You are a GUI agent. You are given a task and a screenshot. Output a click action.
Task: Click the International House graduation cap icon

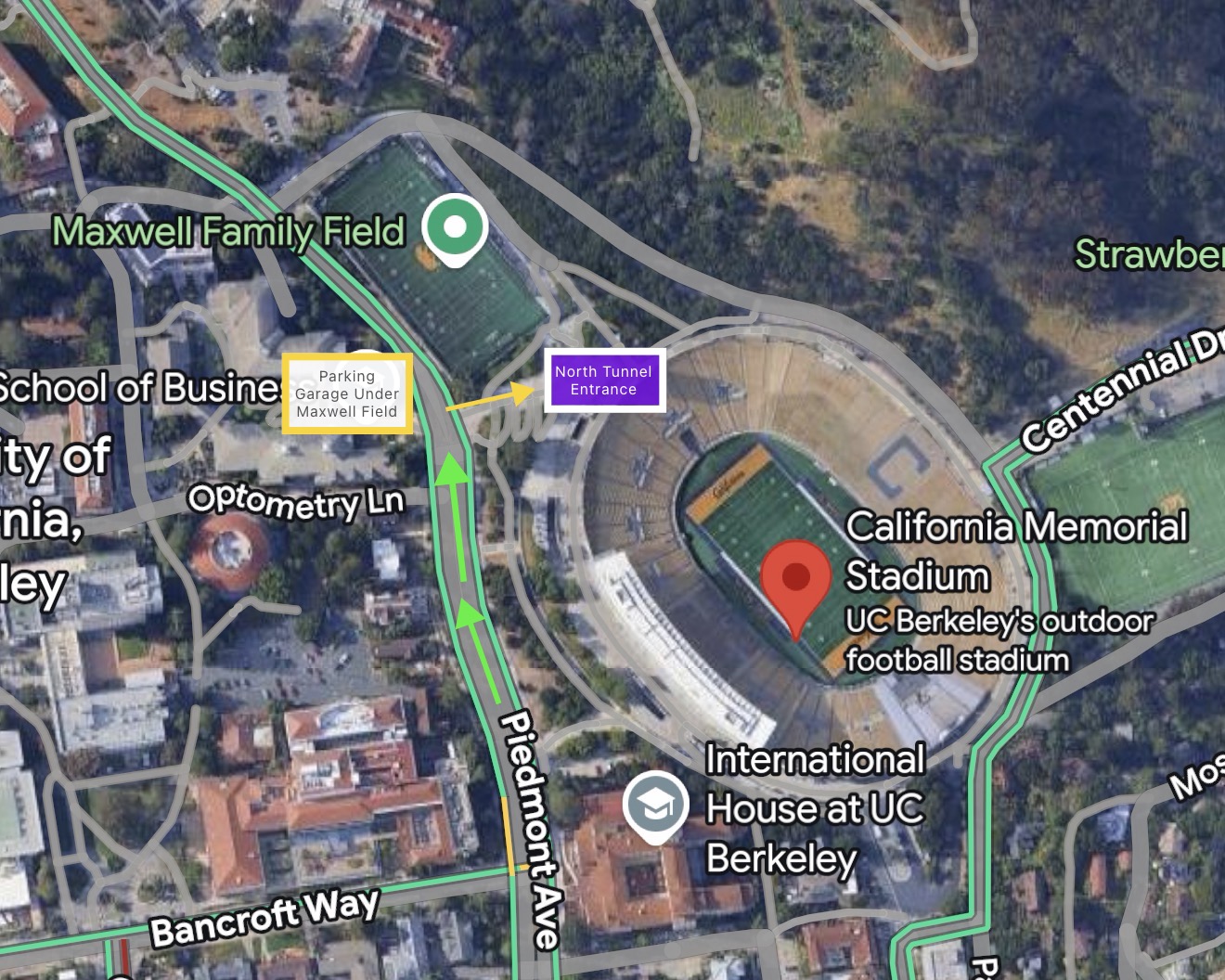(656, 807)
